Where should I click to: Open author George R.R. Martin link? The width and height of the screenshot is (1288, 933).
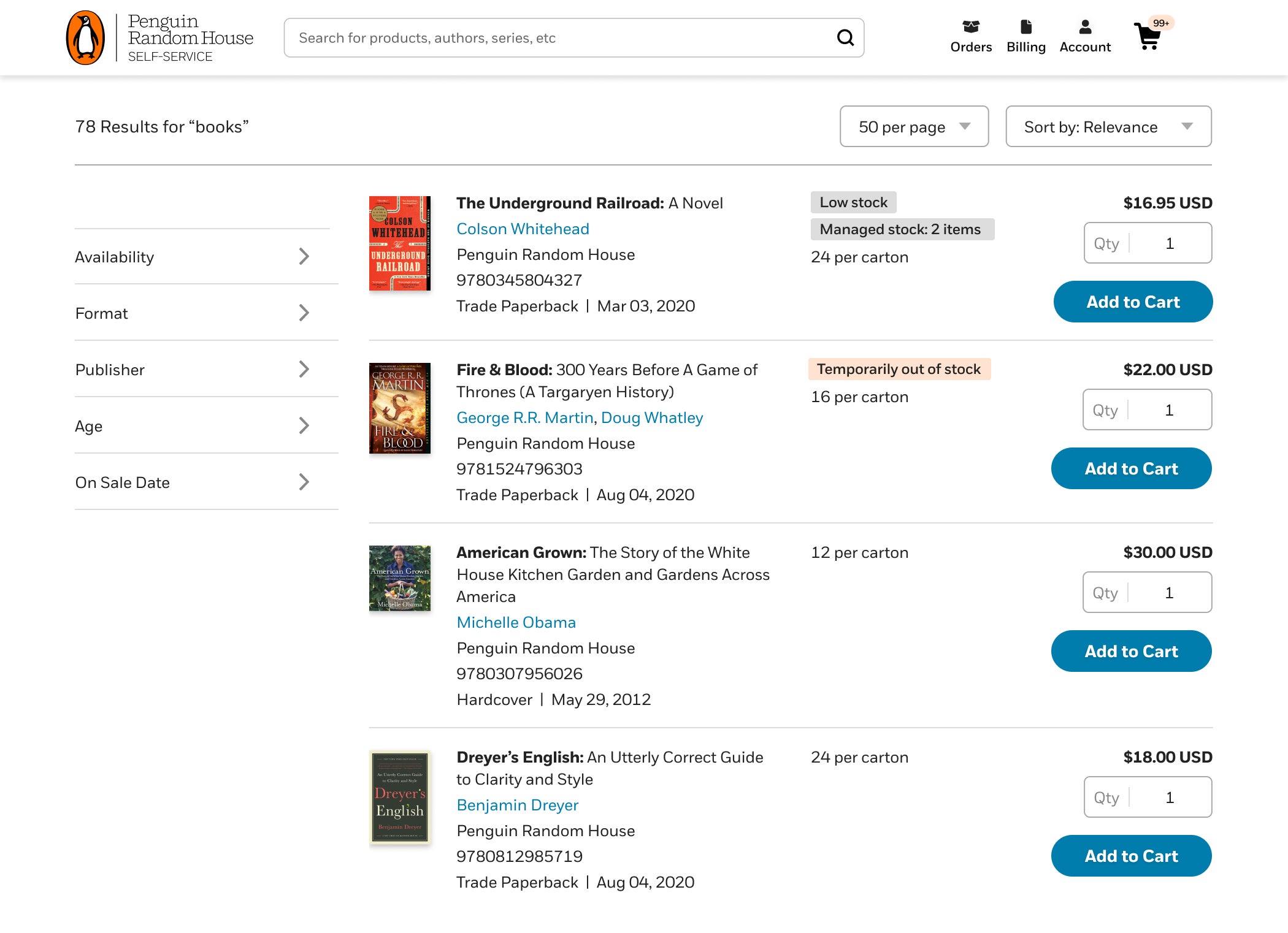pos(525,417)
